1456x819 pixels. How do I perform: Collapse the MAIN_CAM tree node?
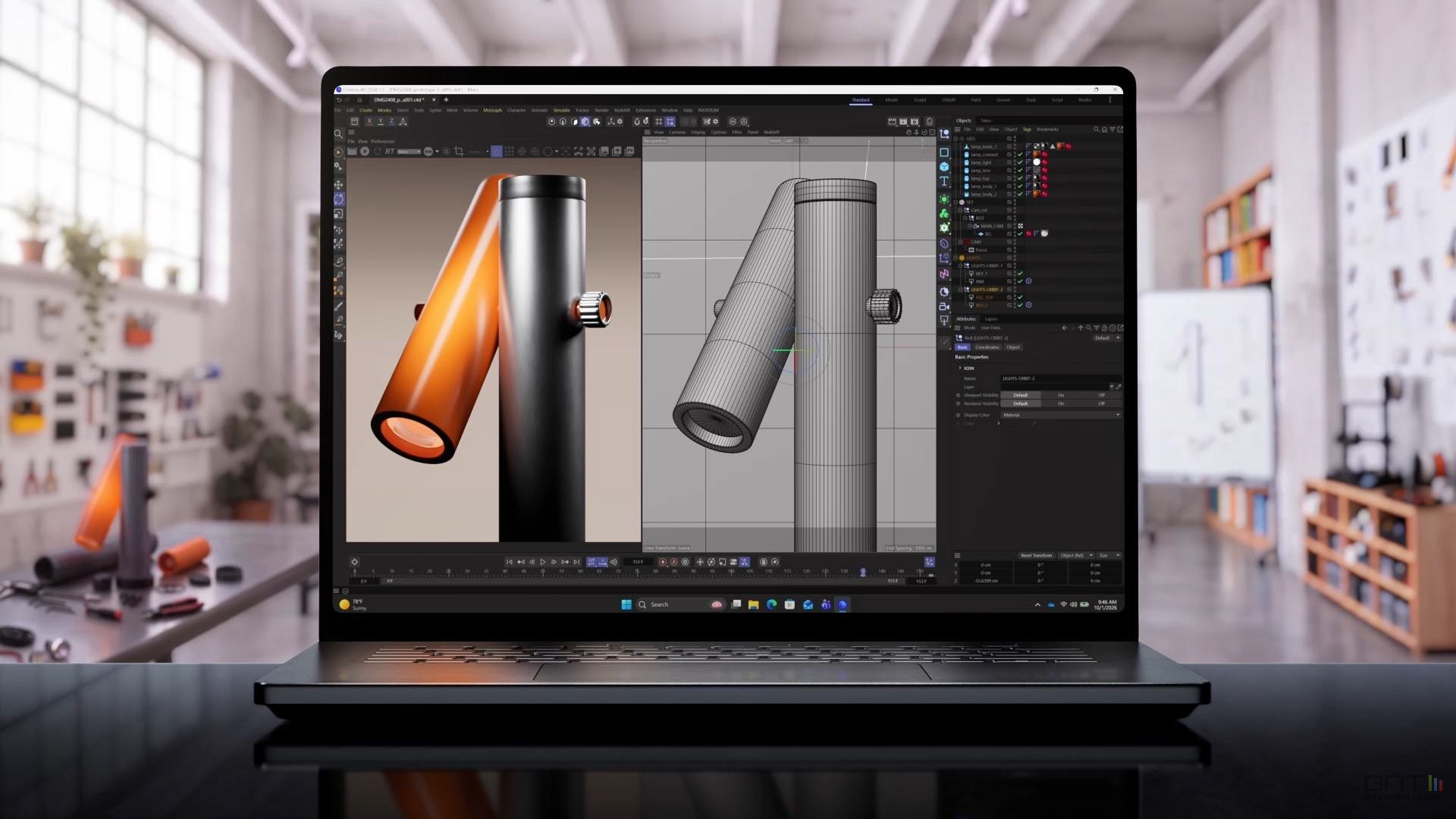(969, 226)
